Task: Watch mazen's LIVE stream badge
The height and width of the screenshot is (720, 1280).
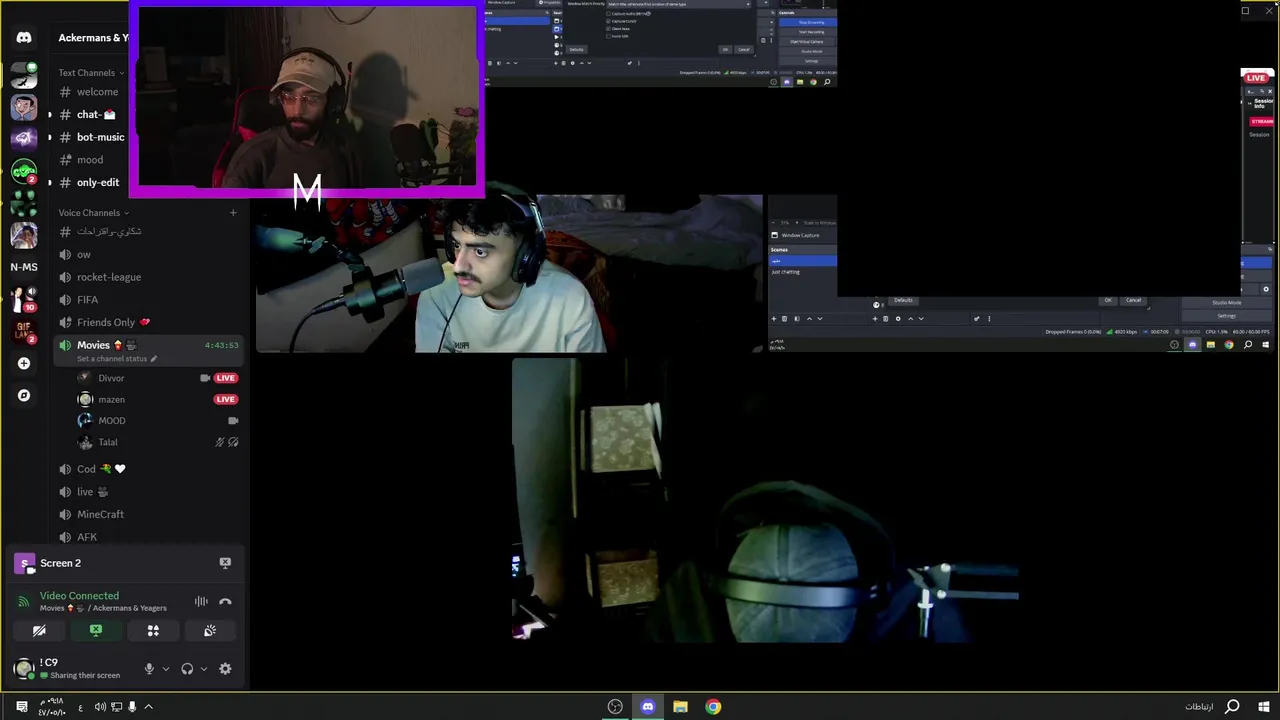Action: [225, 399]
